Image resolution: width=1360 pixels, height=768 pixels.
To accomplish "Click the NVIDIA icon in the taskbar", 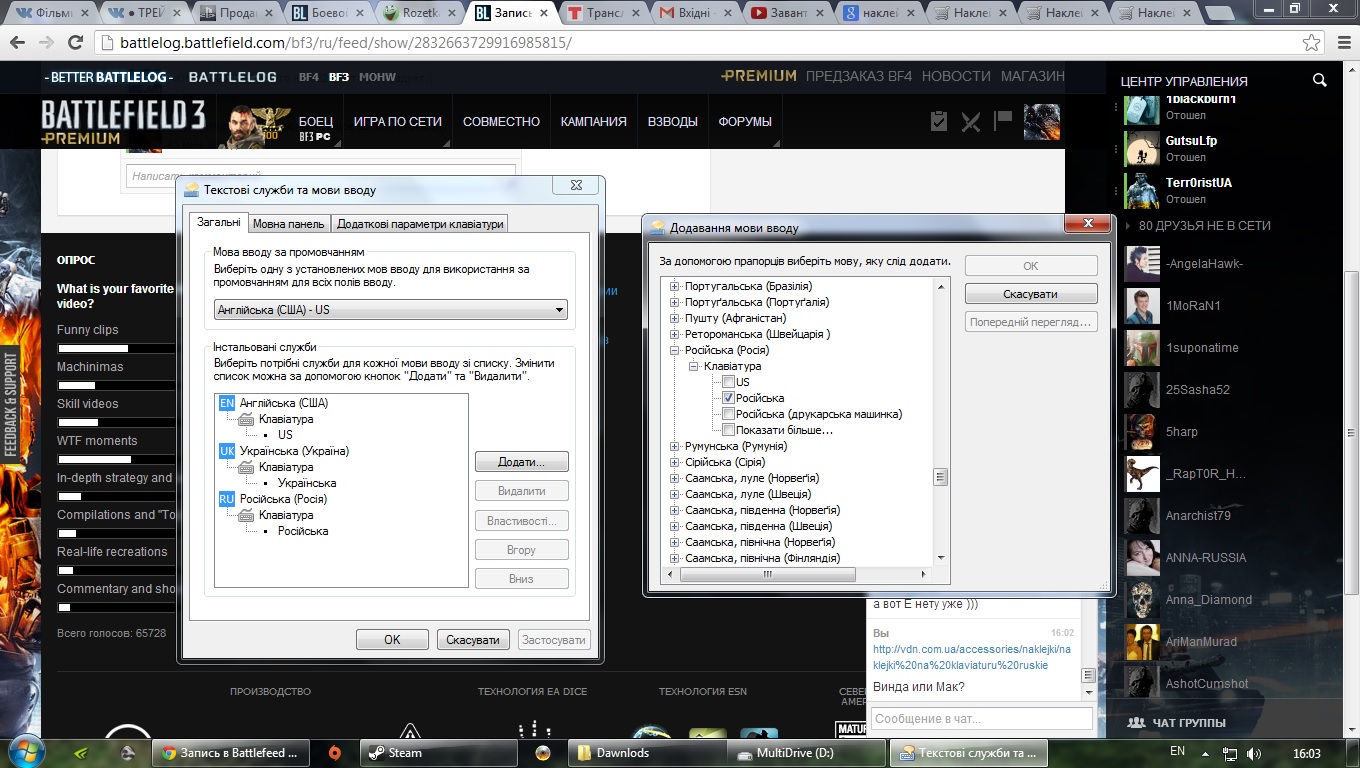I will [x=84, y=752].
